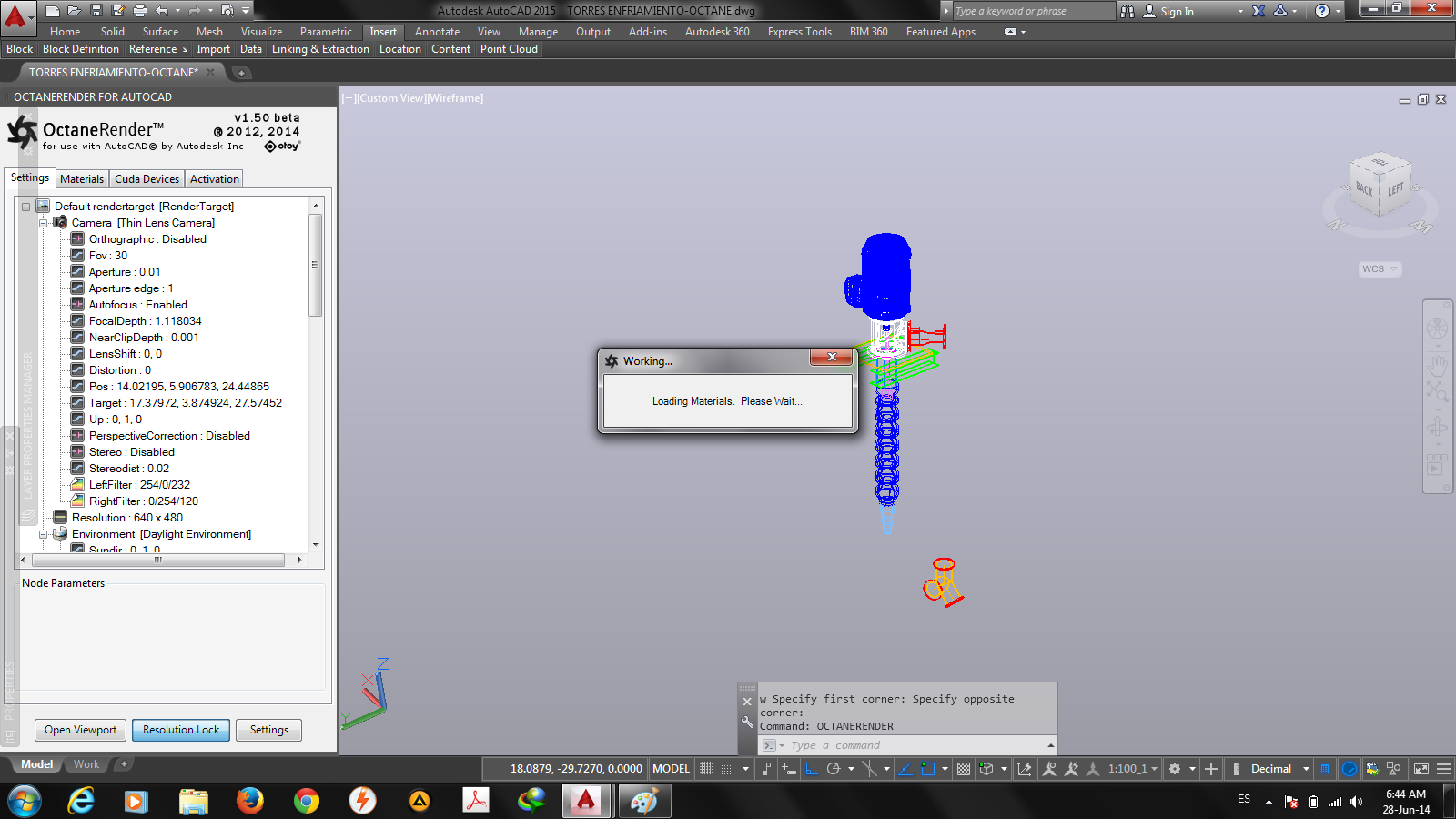Image resolution: width=1456 pixels, height=819 pixels.
Task: Click the Save As icon
Action: (x=118, y=11)
